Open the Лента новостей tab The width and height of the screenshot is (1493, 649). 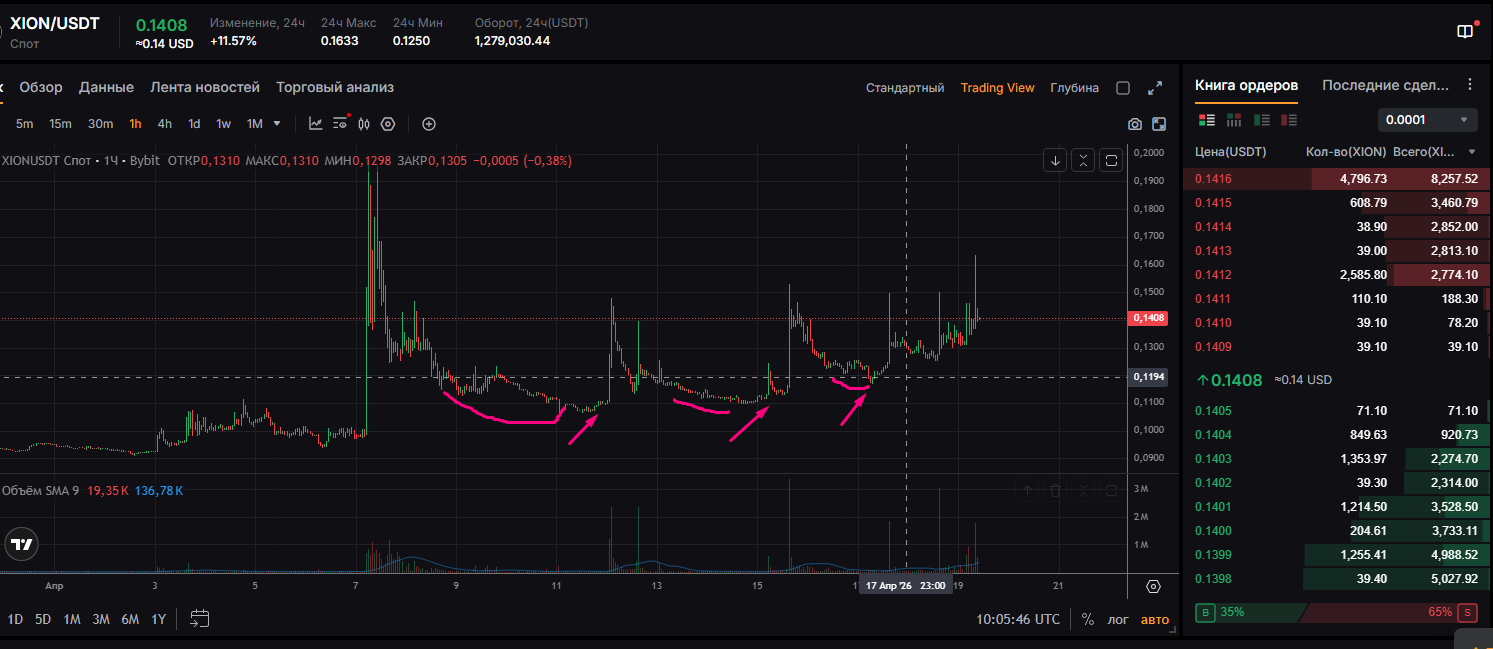(205, 87)
